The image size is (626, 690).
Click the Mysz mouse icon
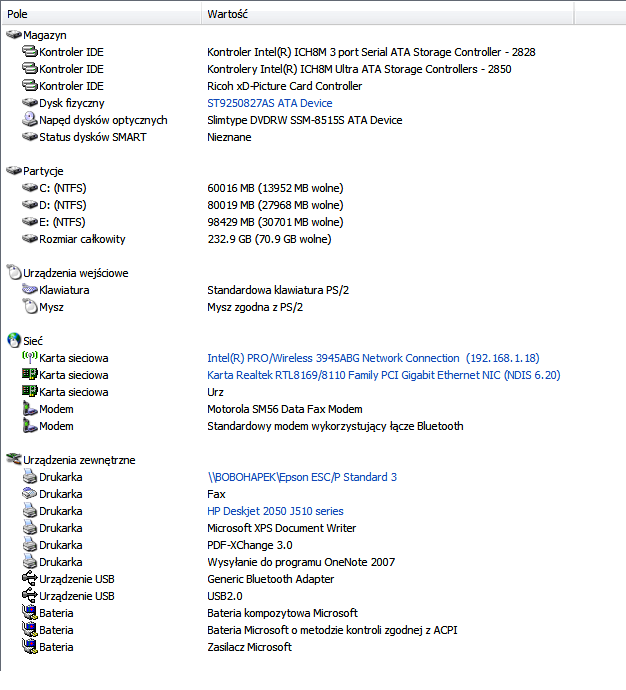30,306
